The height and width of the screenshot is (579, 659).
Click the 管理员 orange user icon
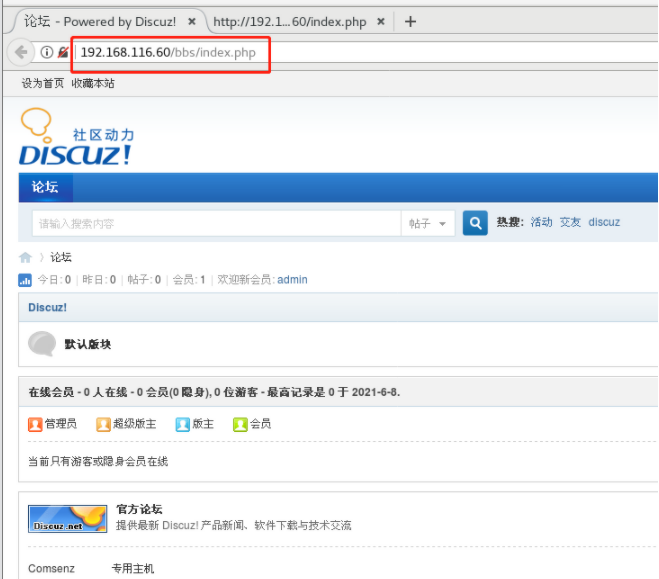point(35,424)
